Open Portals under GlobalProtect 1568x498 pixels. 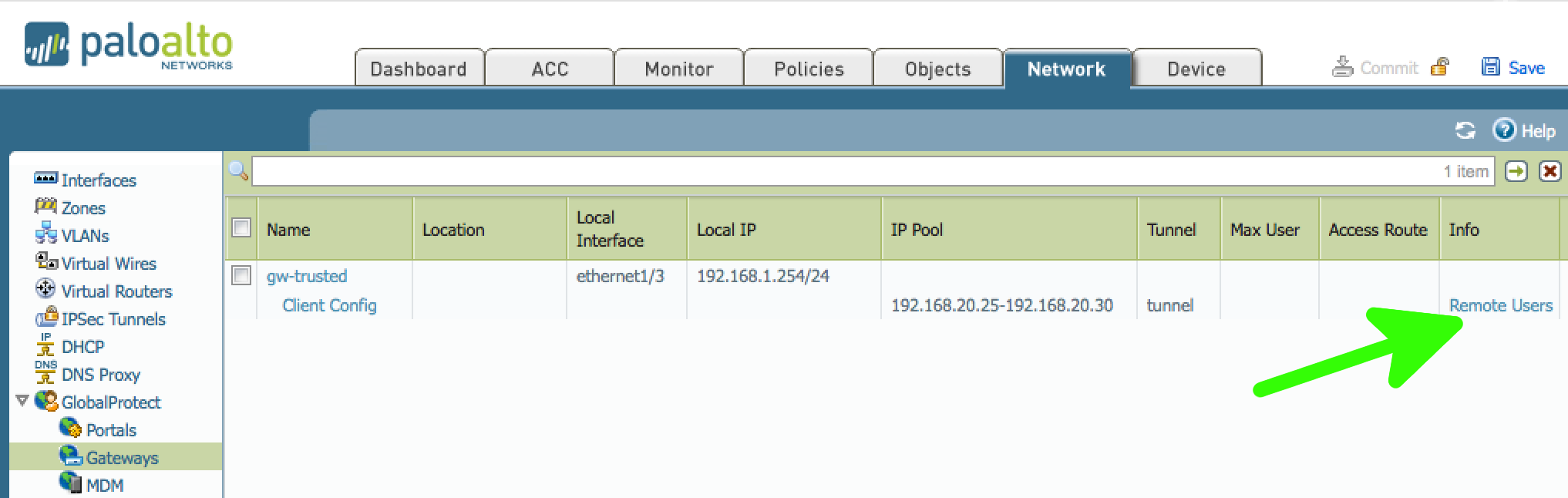[111, 430]
